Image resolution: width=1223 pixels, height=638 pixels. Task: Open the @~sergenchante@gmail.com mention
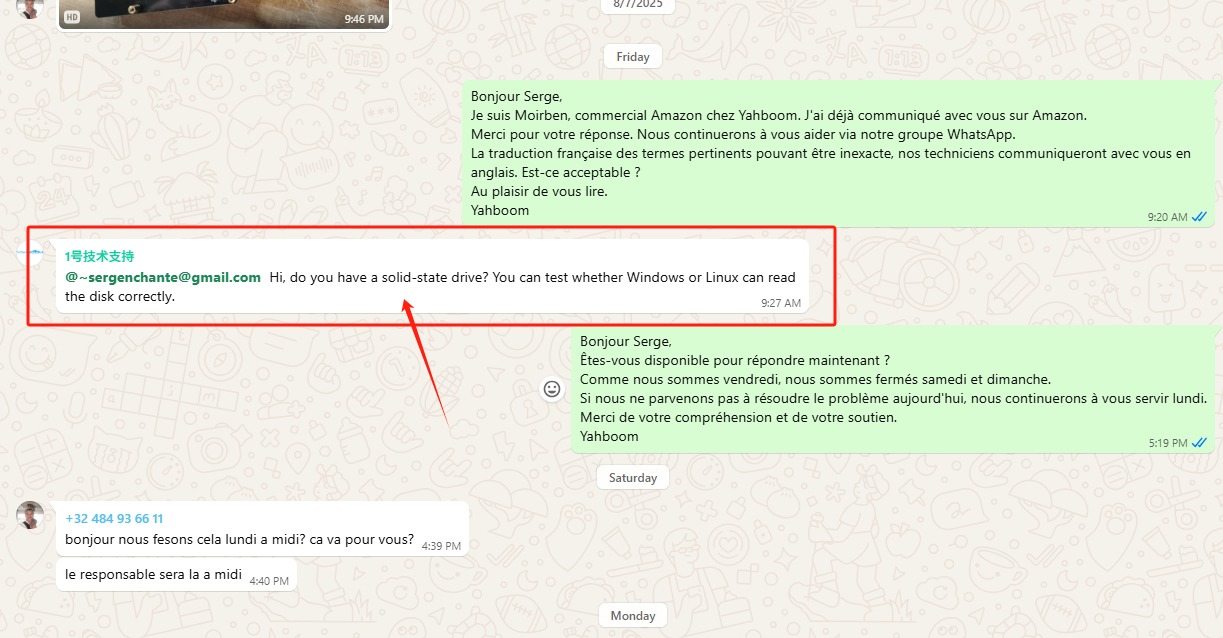(x=163, y=277)
